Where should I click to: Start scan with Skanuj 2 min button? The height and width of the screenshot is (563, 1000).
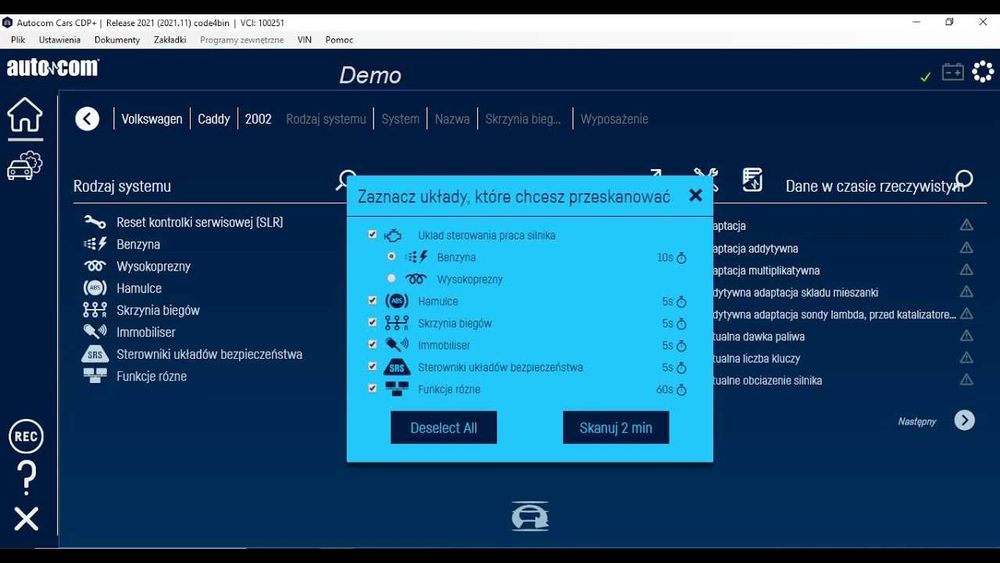tap(615, 427)
